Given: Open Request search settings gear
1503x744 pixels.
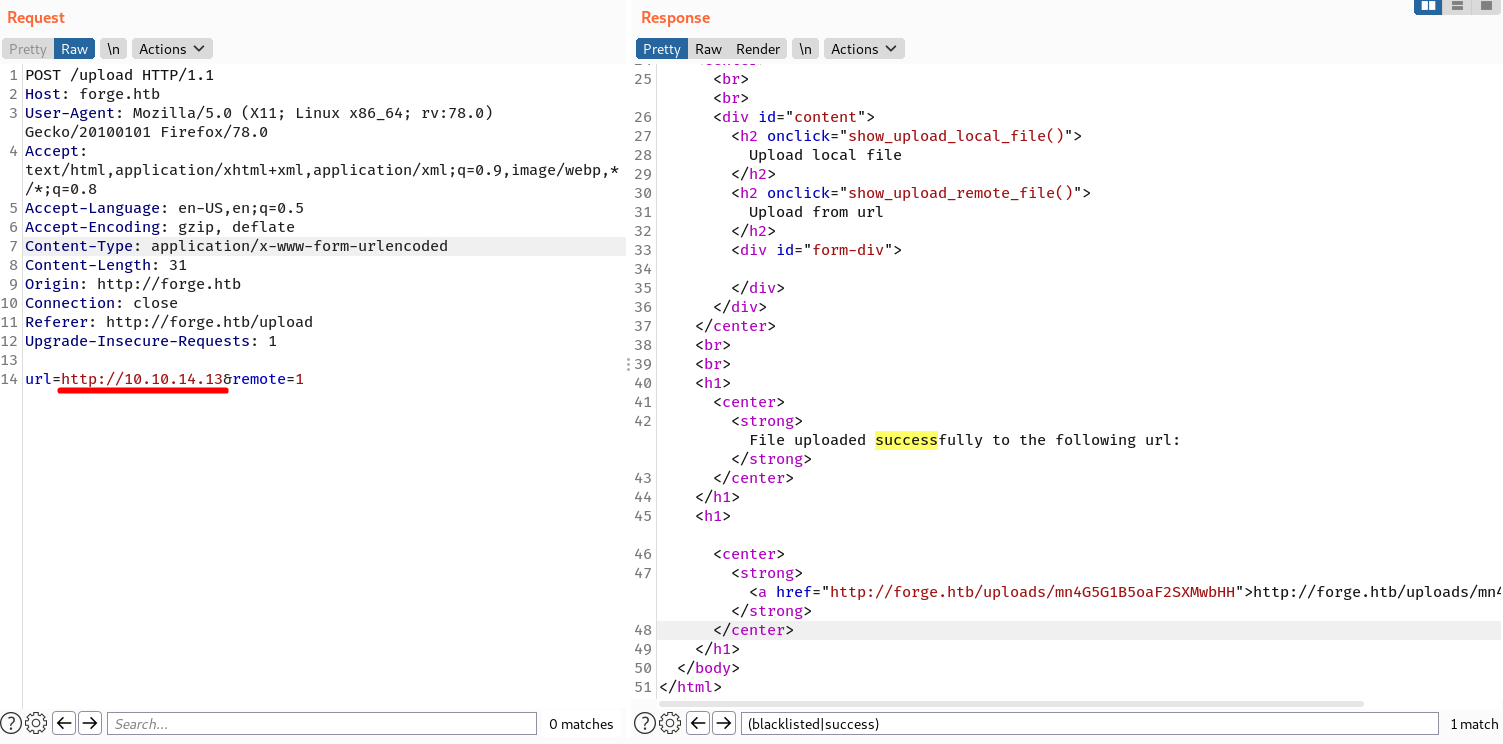Looking at the screenshot, I should (x=36, y=723).
